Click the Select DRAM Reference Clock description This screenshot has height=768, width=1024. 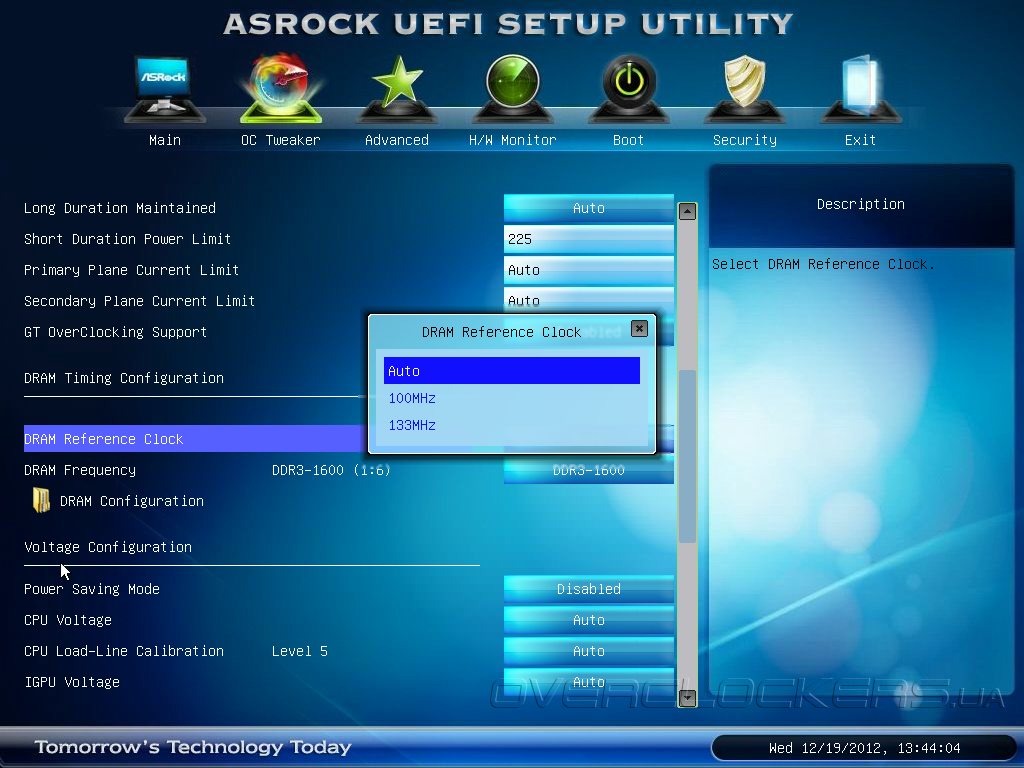click(823, 264)
